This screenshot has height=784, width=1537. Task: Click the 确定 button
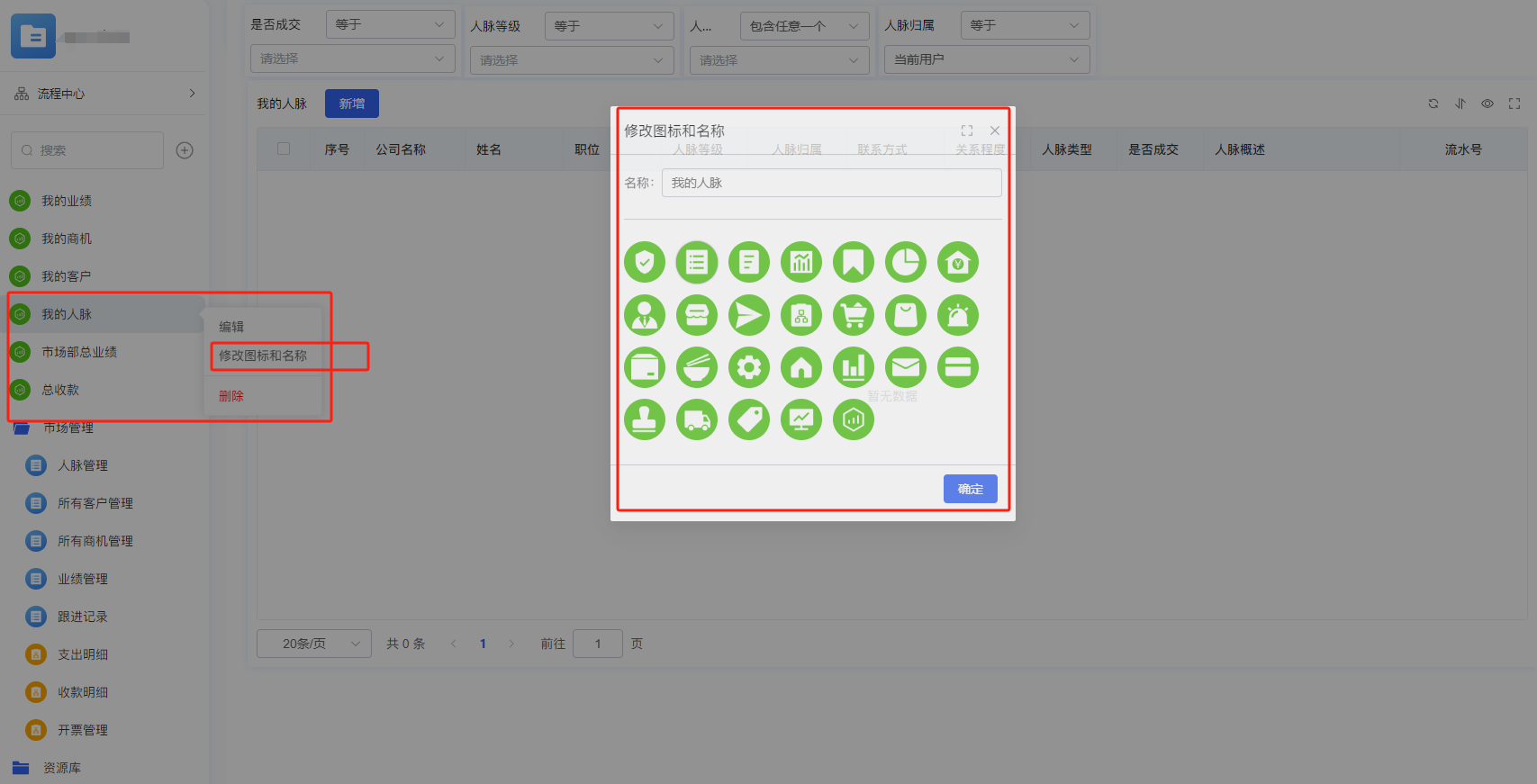click(x=970, y=489)
